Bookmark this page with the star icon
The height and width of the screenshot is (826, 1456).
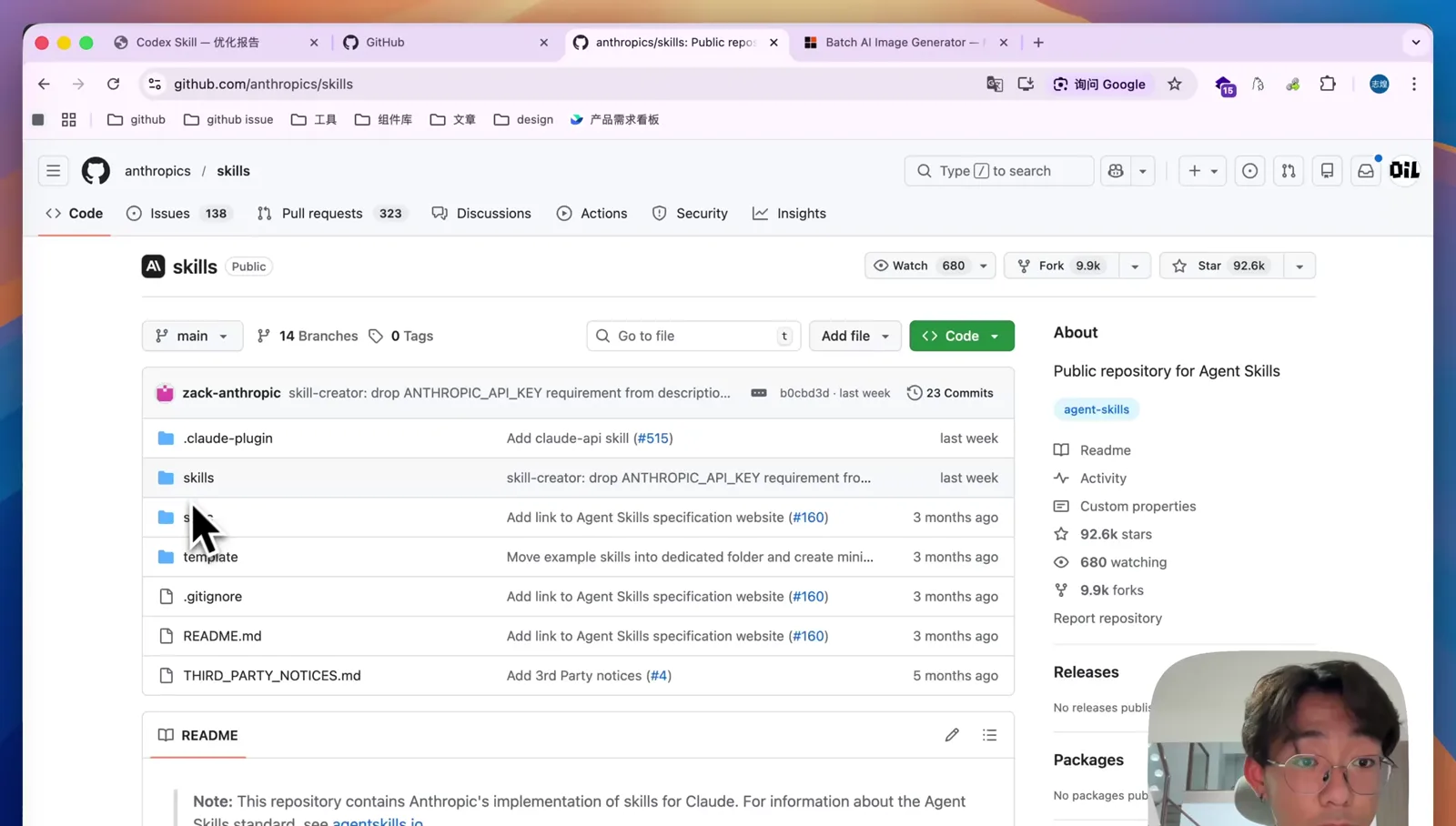pos(1175,84)
